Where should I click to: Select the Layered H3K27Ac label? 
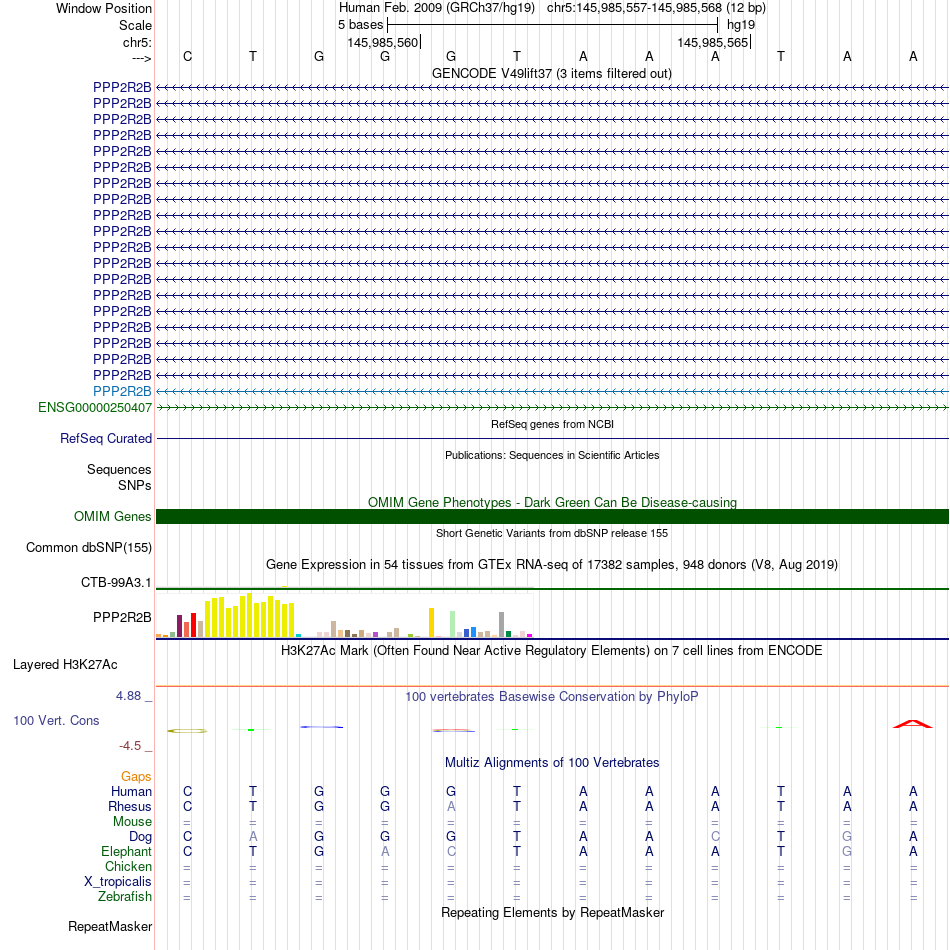pyautogui.click(x=65, y=665)
